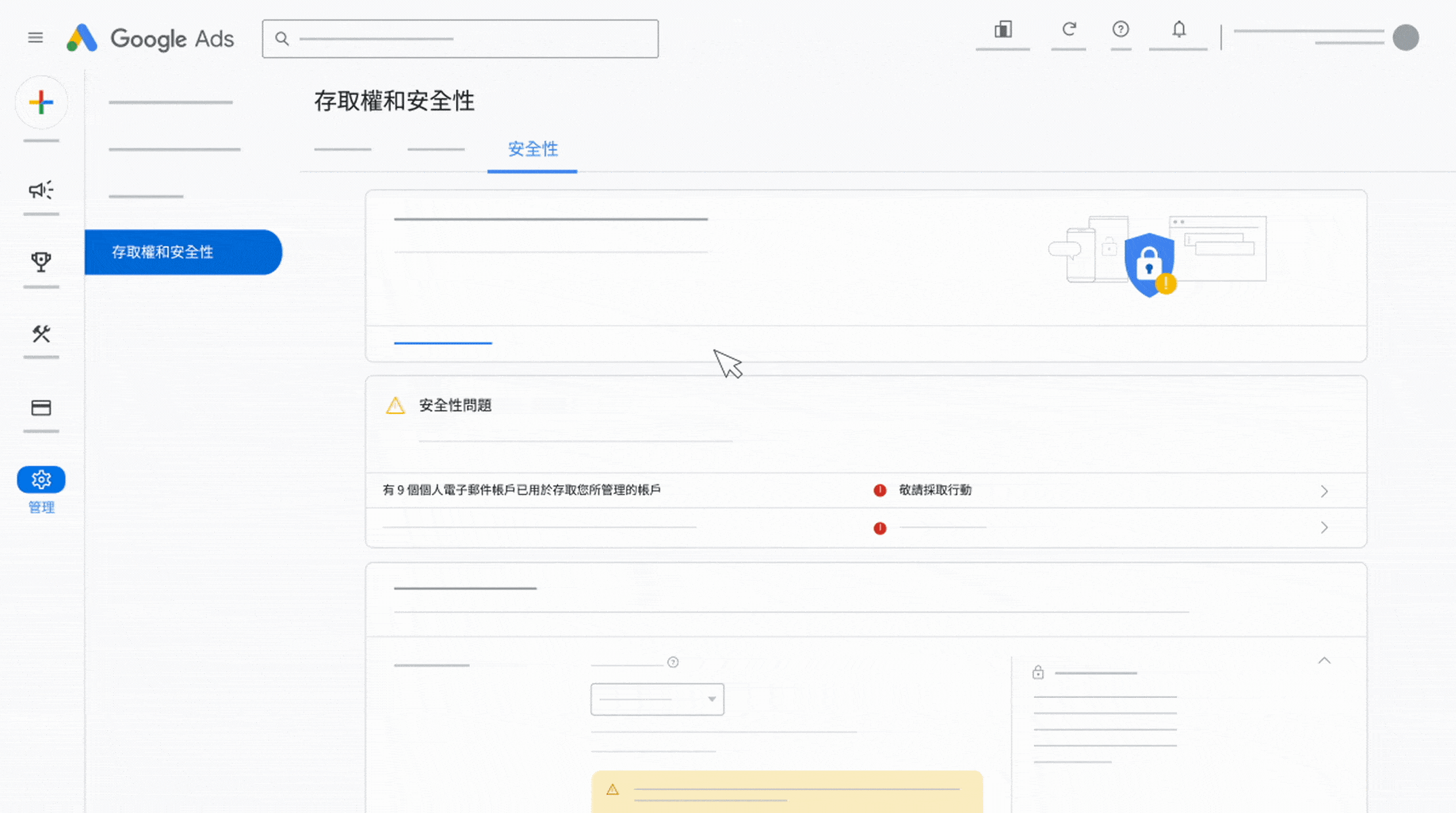Open the dropdown box in settings section
Screen dimensions: 1456x813
(x=657, y=699)
